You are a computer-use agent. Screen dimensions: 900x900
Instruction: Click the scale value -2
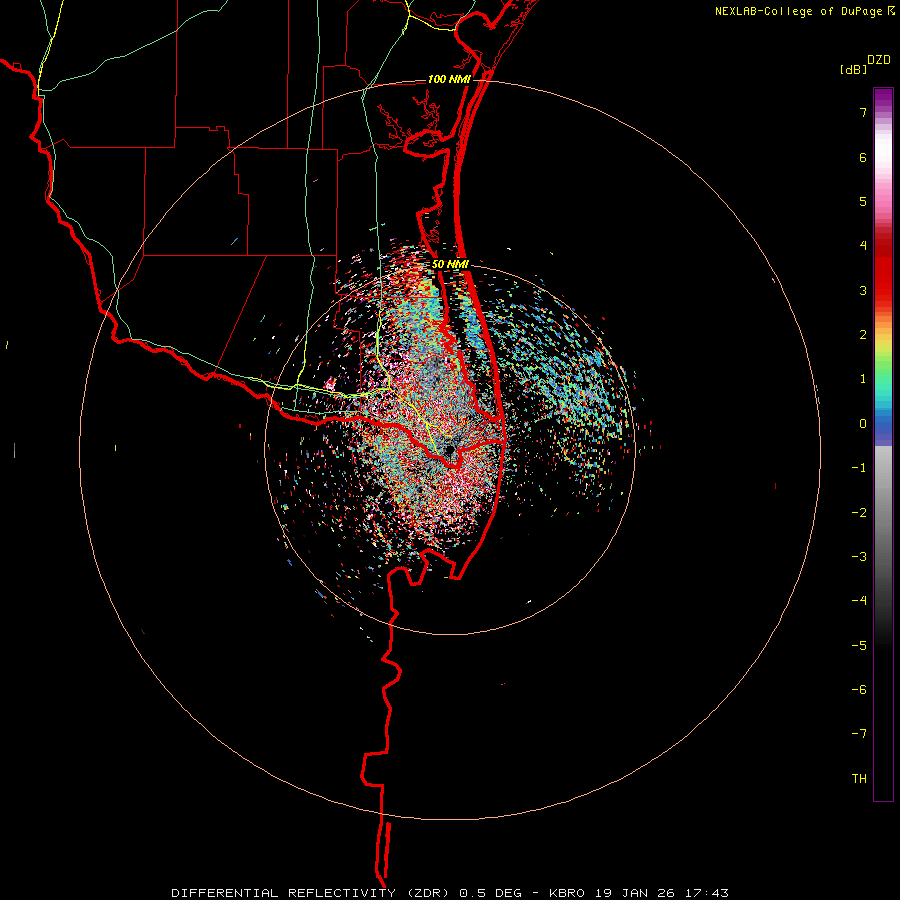859,513
